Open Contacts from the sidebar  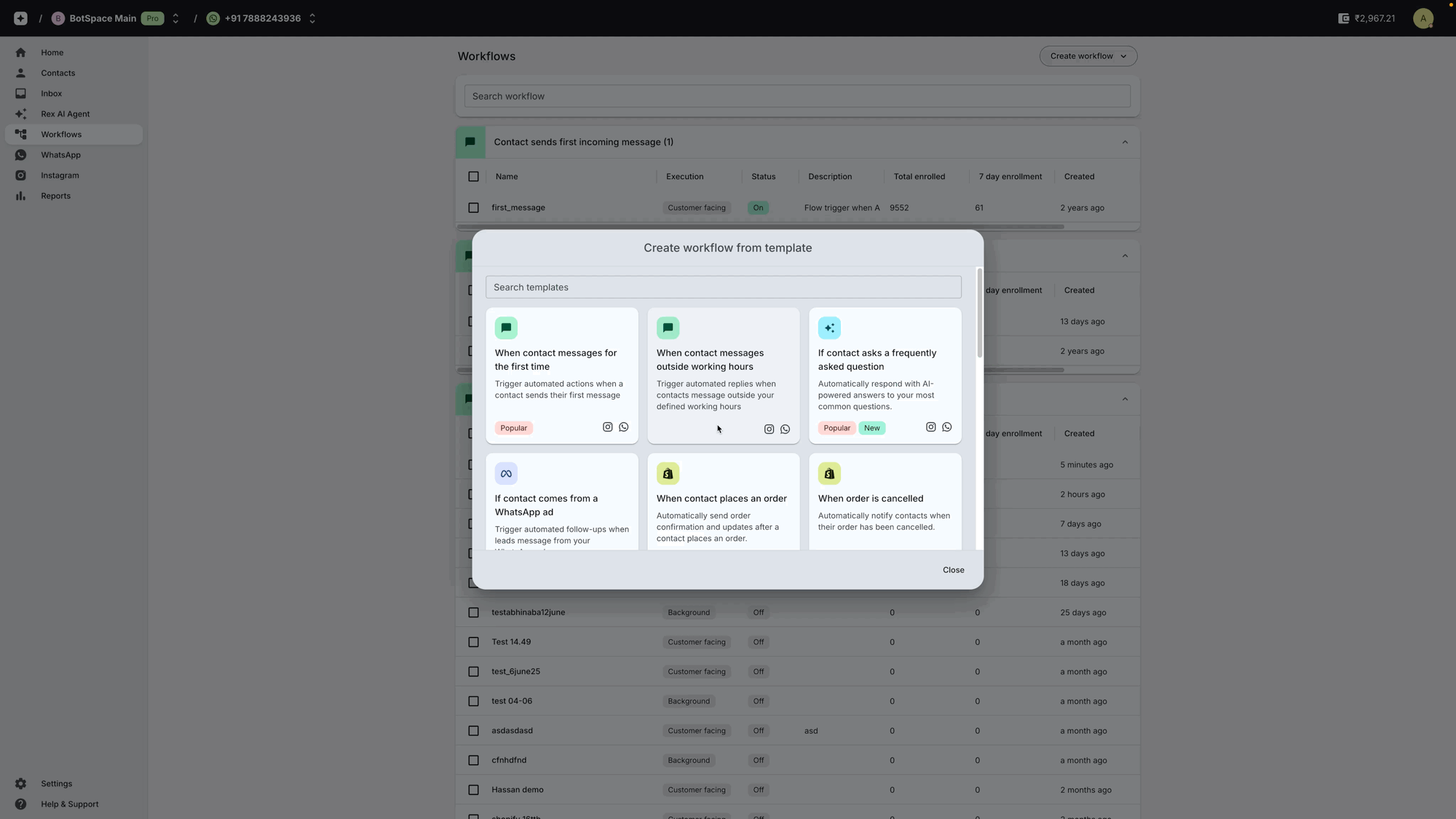[x=74, y=73]
